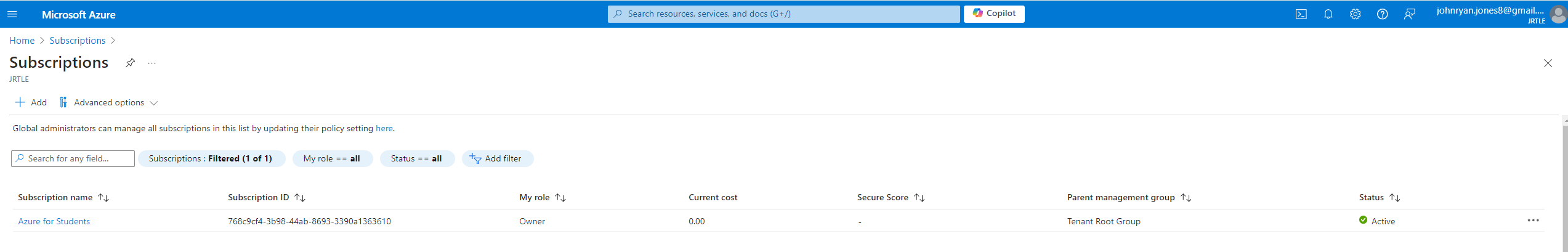Click the johnryan.jones8@gmail account name
This screenshot has height=252, width=1568.
[1490, 10]
